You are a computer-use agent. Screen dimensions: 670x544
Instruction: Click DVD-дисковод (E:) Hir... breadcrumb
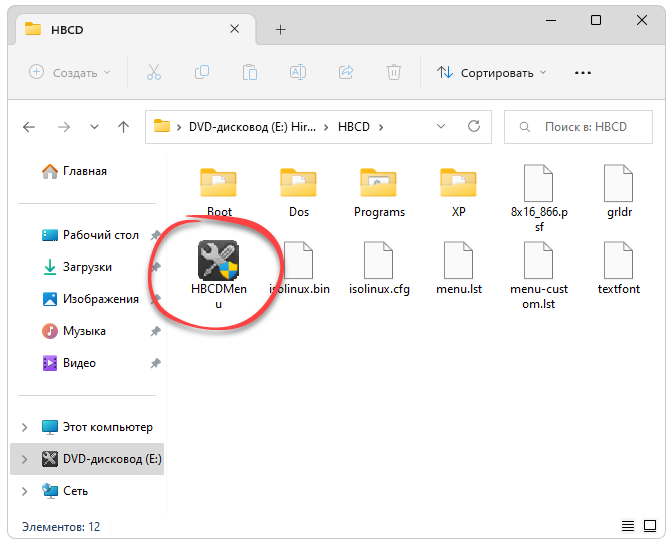point(252,127)
